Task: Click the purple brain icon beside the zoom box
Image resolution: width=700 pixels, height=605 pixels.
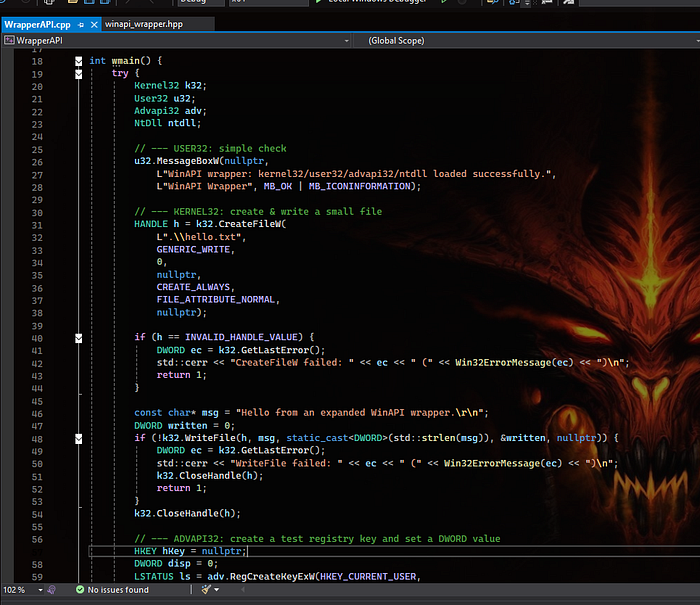Action: pos(51,590)
